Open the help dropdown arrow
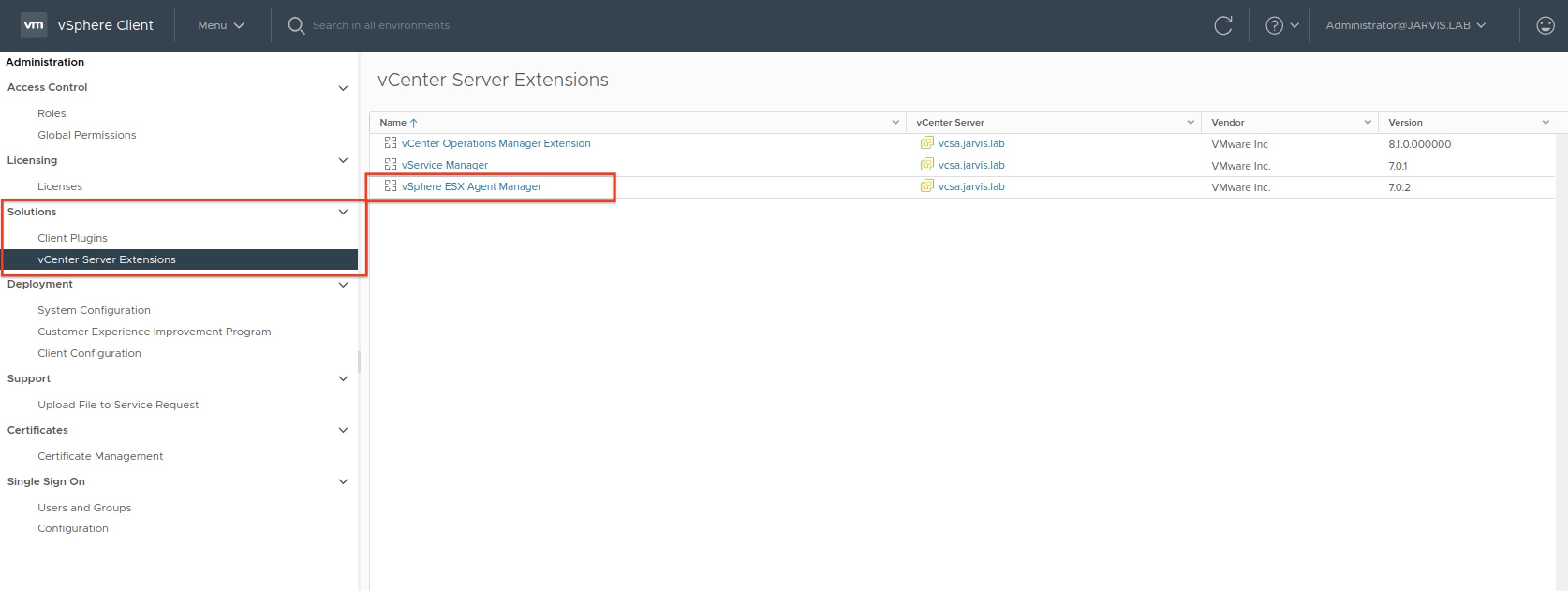 tap(1294, 26)
